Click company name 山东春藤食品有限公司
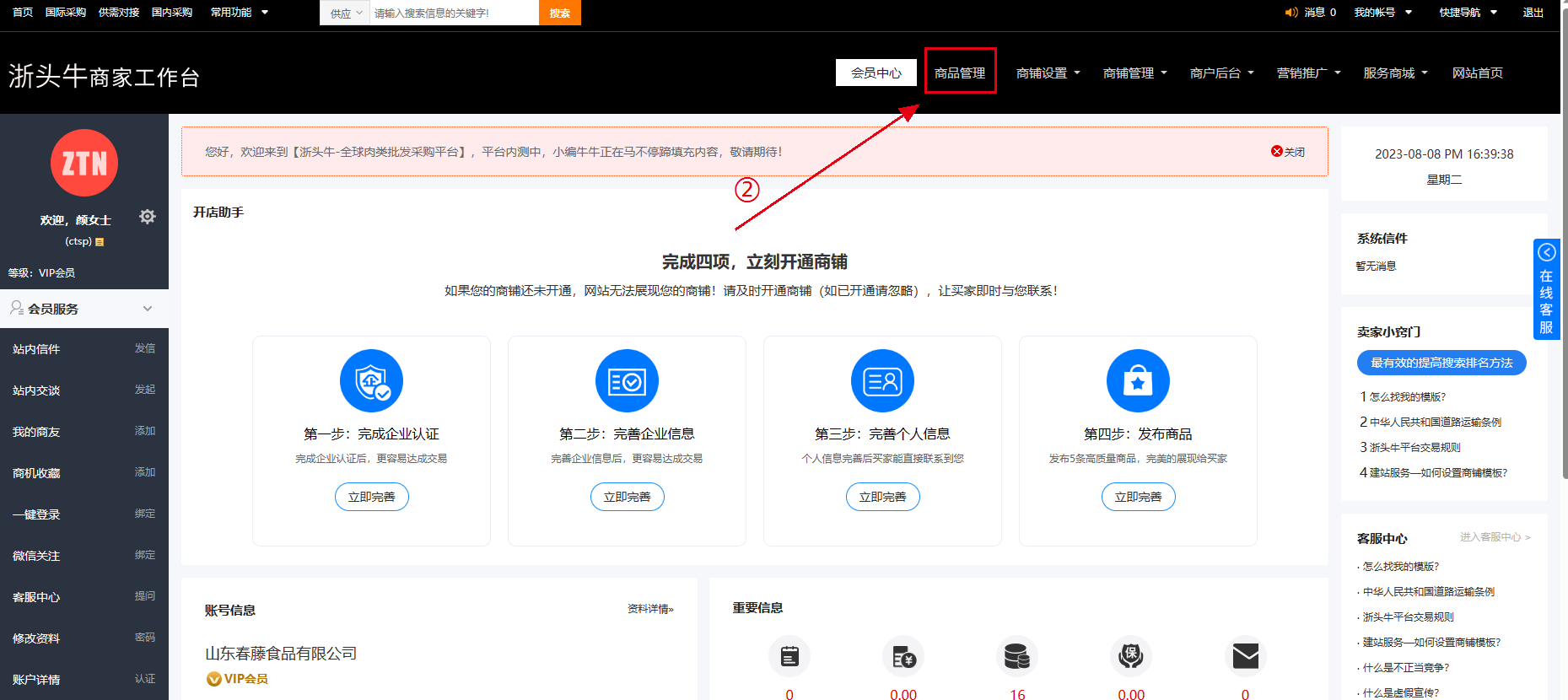 coord(281,654)
